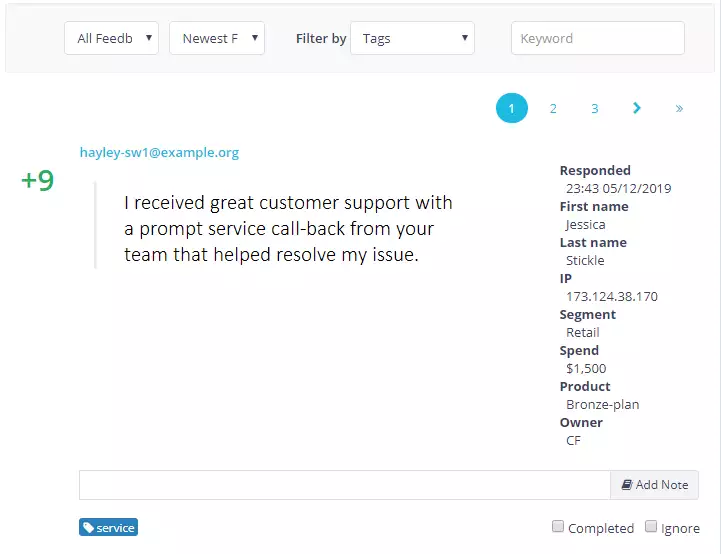The height and width of the screenshot is (554, 721).
Task: Click the first name value Jessica
Action: (x=585, y=224)
